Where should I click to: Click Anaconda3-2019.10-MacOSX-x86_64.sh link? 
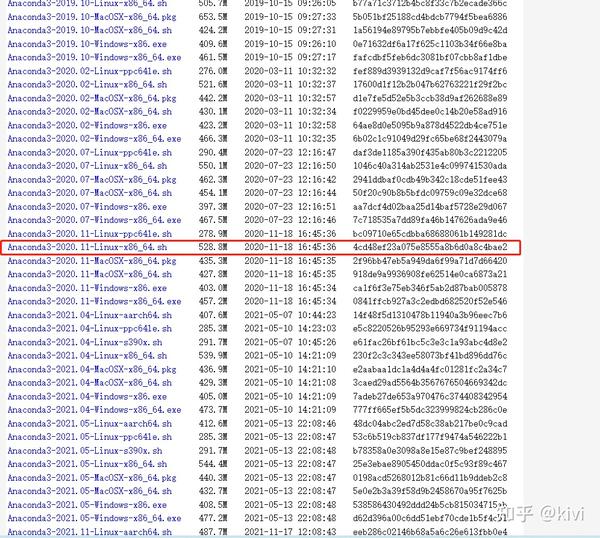tap(90, 31)
